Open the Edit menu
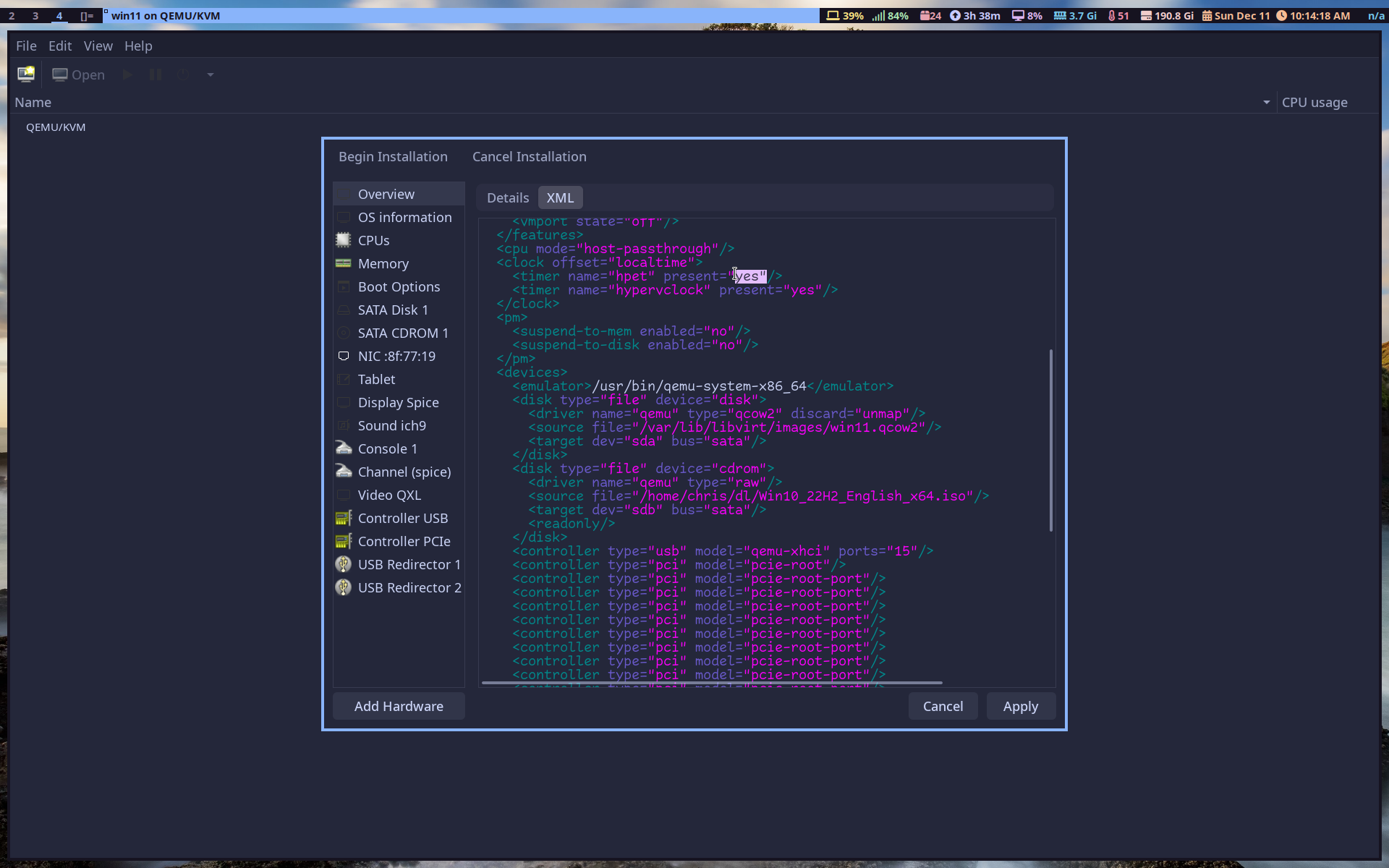Screen dimensions: 1389x868 pos(60,46)
